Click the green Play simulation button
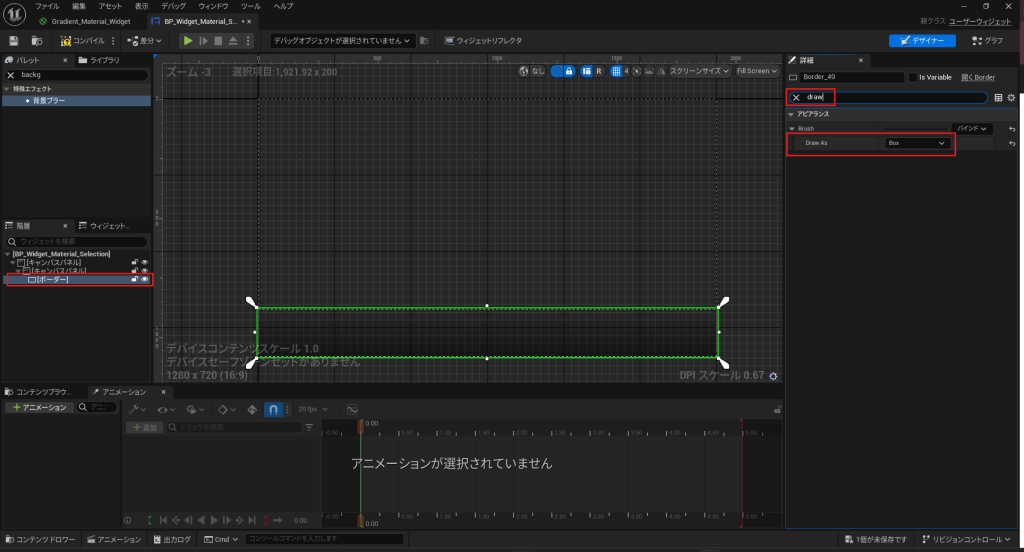 (187, 41)
